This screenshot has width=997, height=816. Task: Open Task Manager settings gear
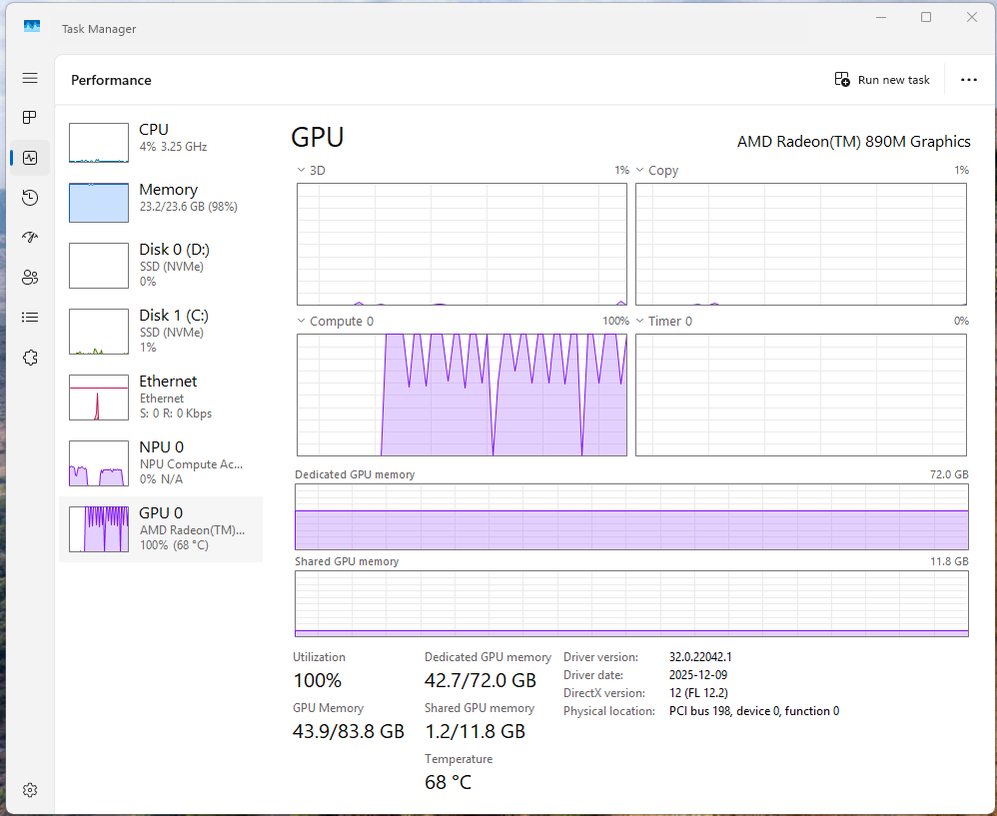30,790
